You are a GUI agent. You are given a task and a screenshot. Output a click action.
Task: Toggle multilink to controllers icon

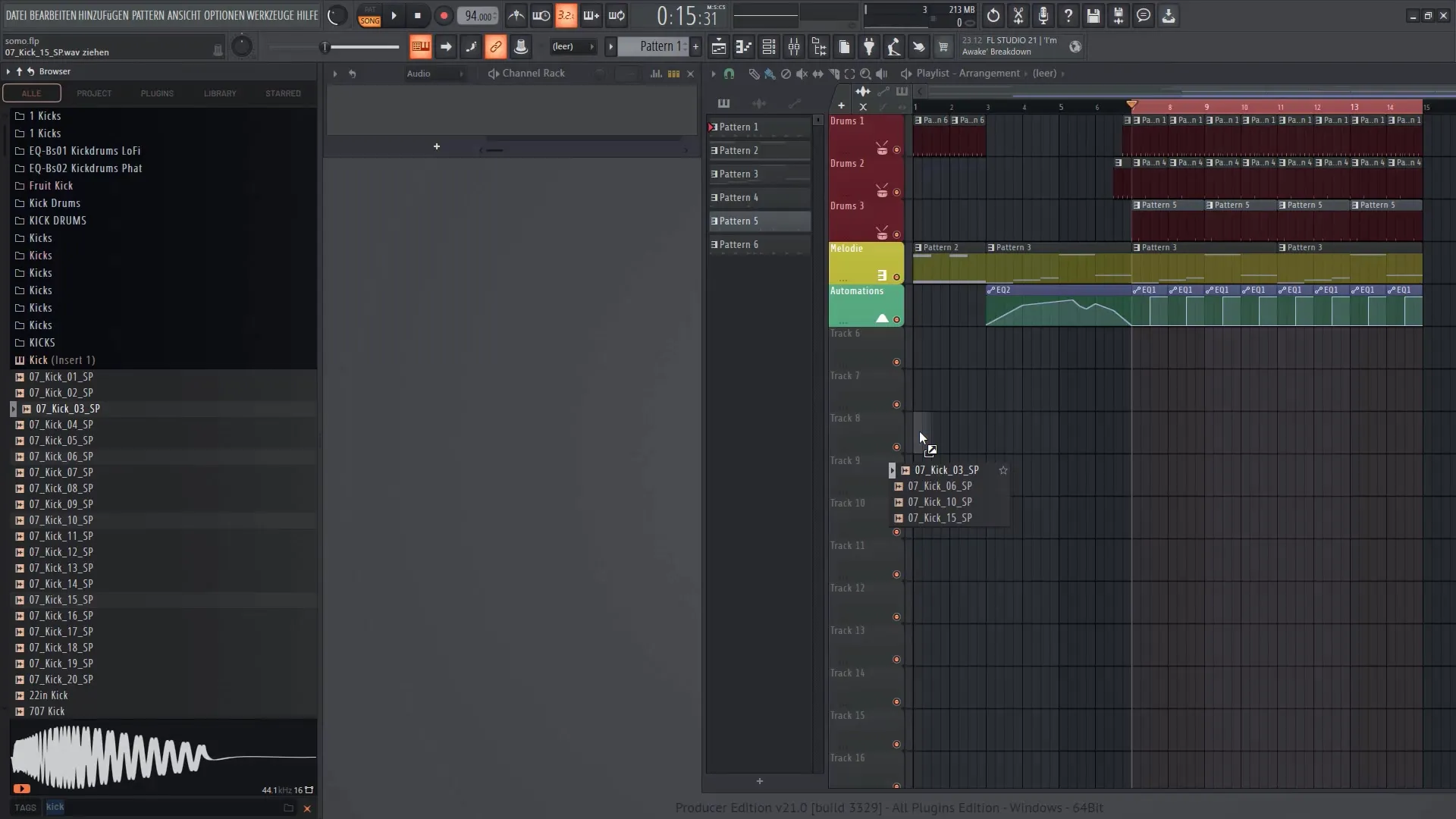pos(521,47)
